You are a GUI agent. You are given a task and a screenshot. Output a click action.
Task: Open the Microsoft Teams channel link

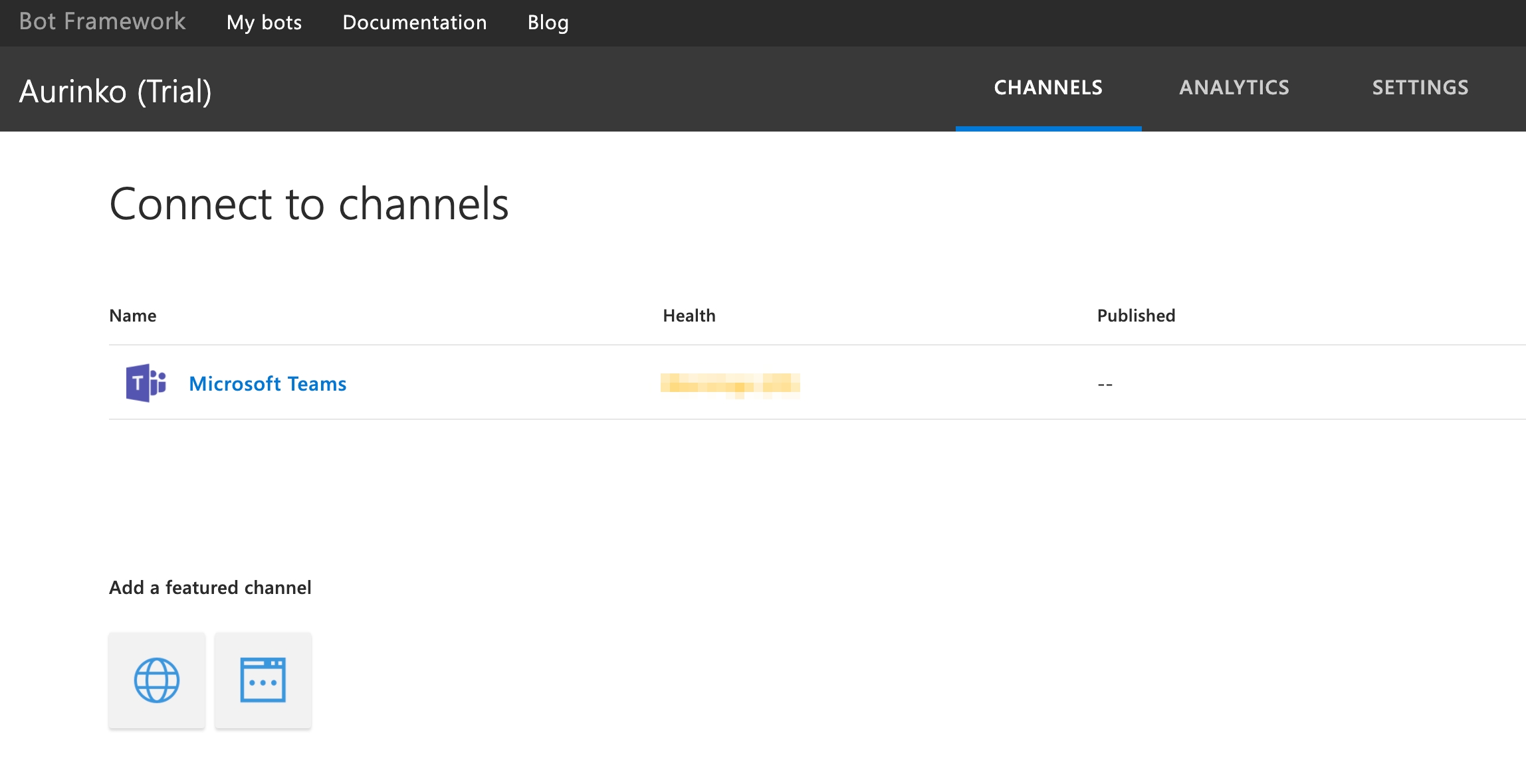coord(268,383)
